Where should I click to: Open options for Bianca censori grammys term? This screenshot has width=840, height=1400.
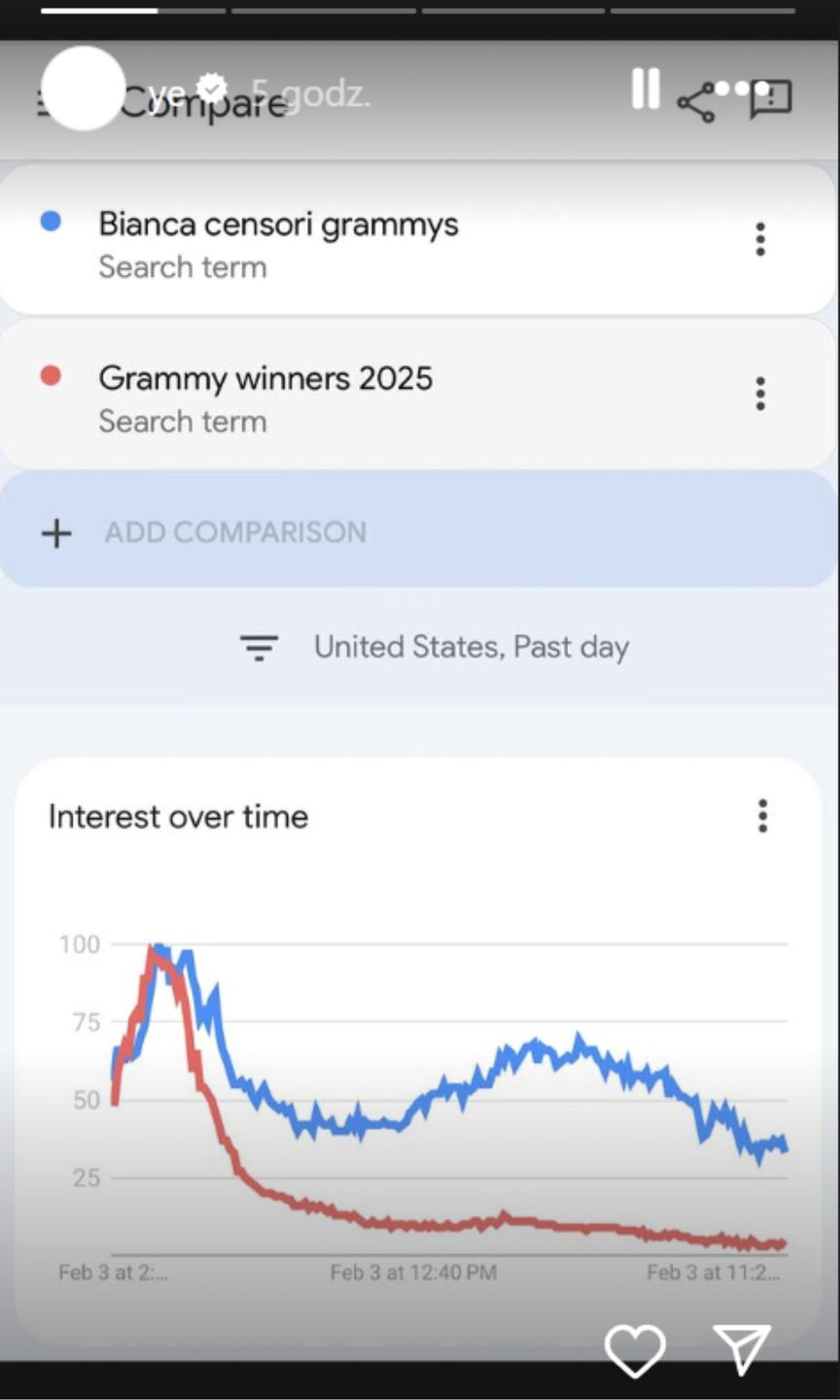(760, 239)
